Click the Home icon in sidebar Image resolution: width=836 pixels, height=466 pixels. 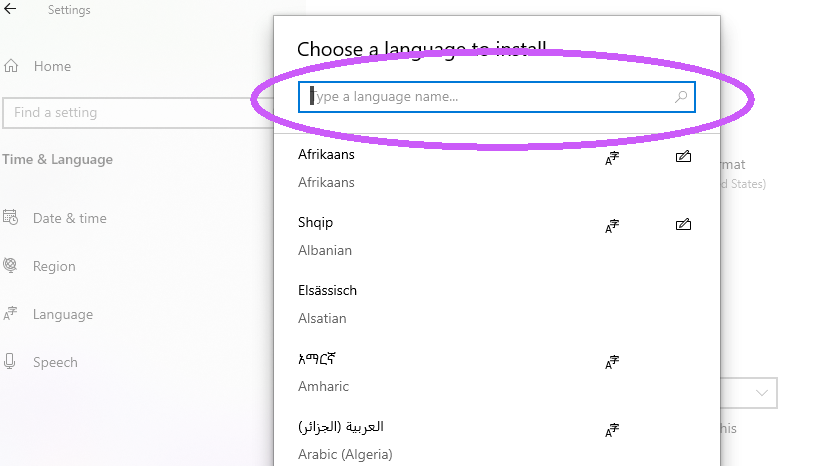point(11,66)
